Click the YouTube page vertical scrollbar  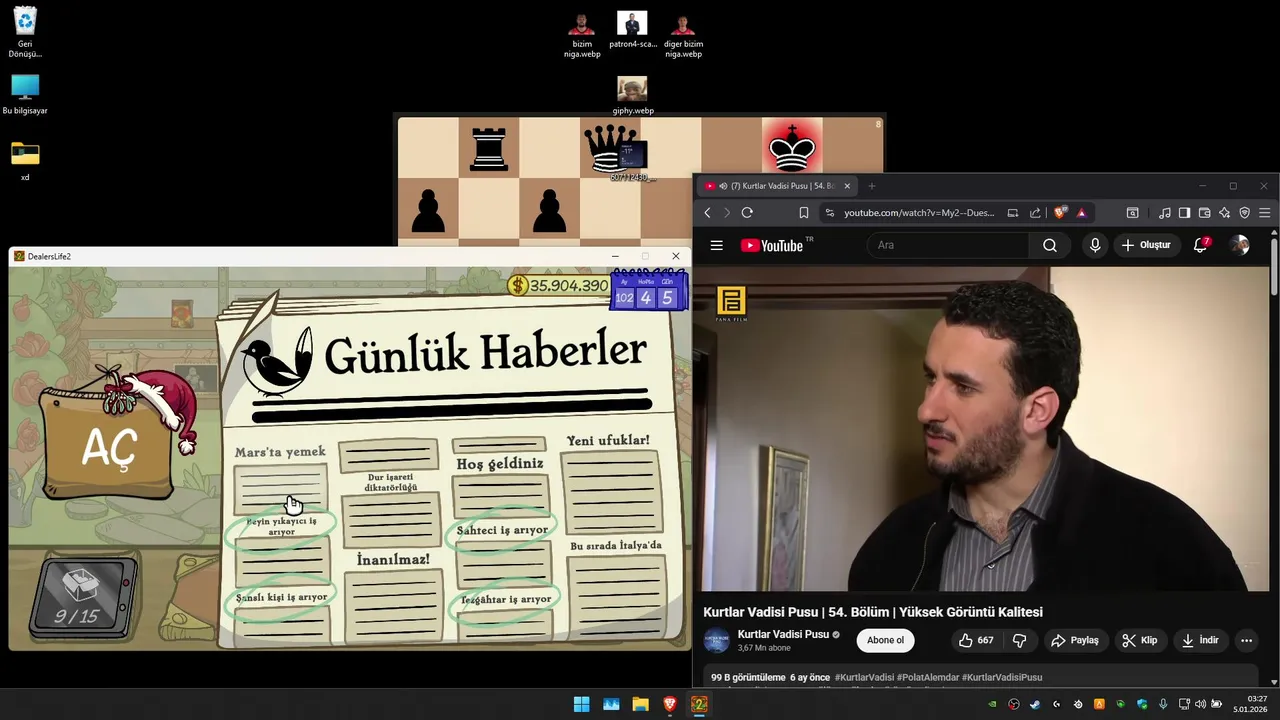[x=1274, y=267]
